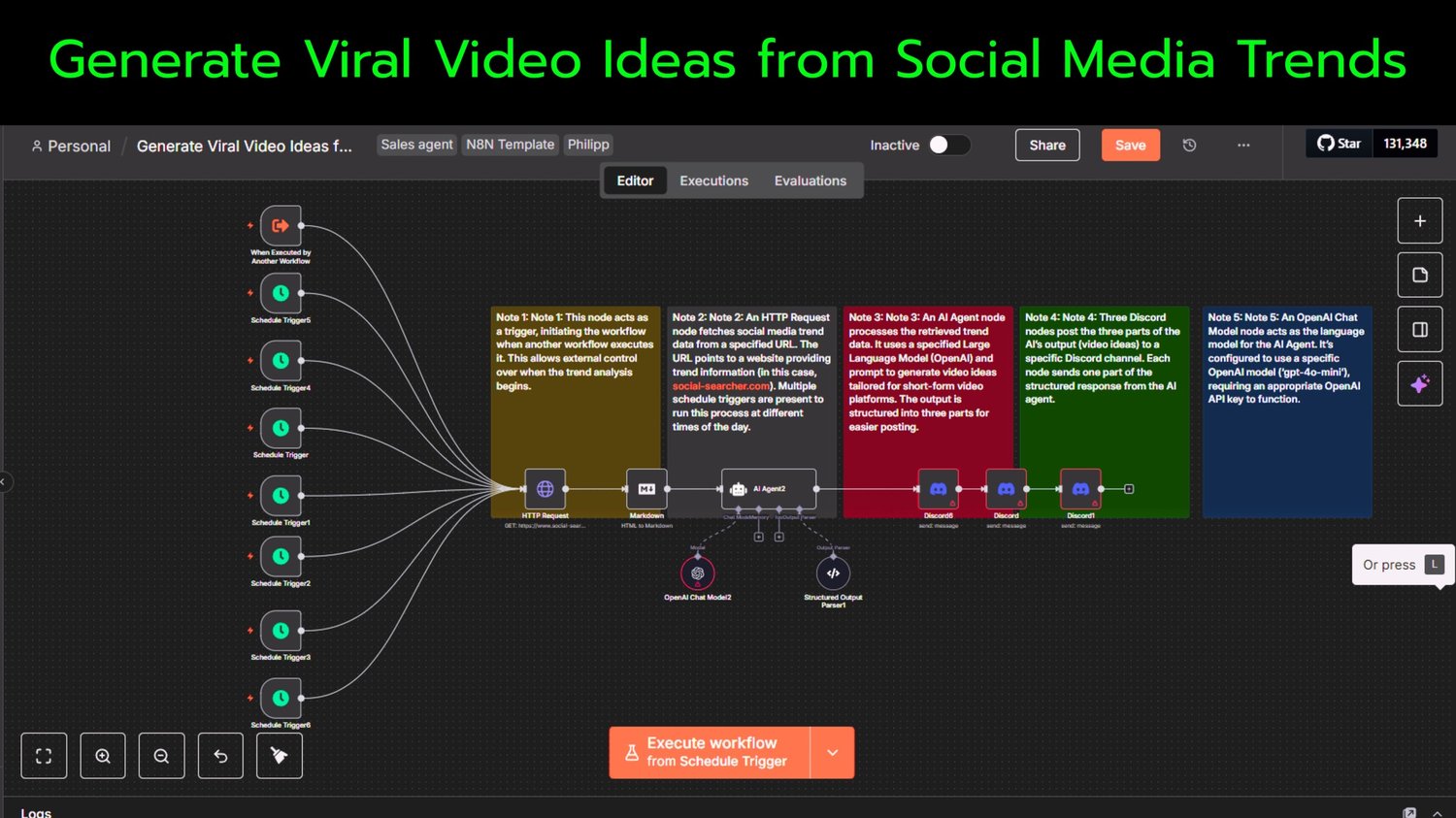Open the Personal project breadcrumb
Screen dimensions: 1456x818
coord(71,147)
